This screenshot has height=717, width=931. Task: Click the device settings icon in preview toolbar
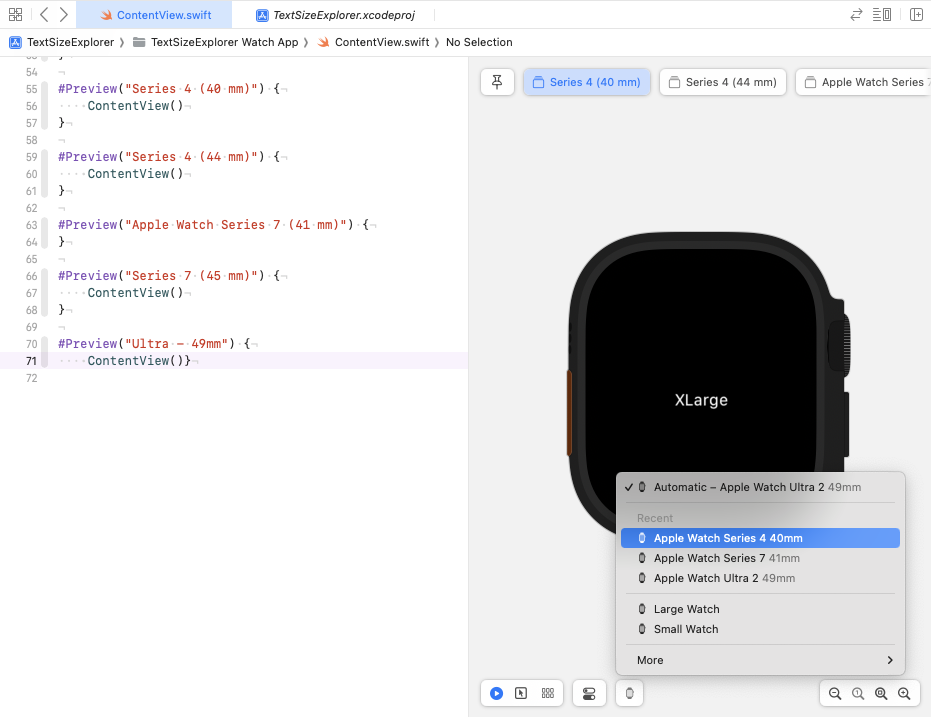click(x=588, y=693)
